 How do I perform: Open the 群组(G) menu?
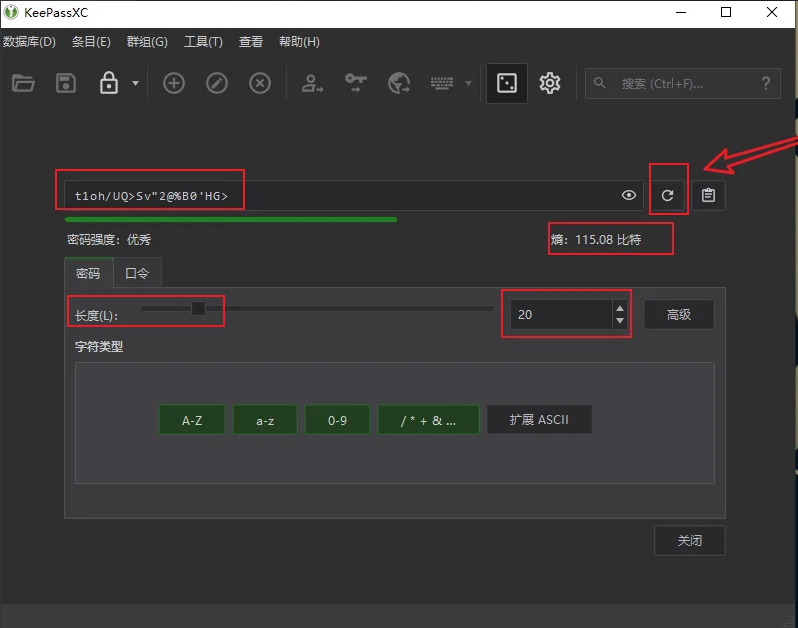147,42
